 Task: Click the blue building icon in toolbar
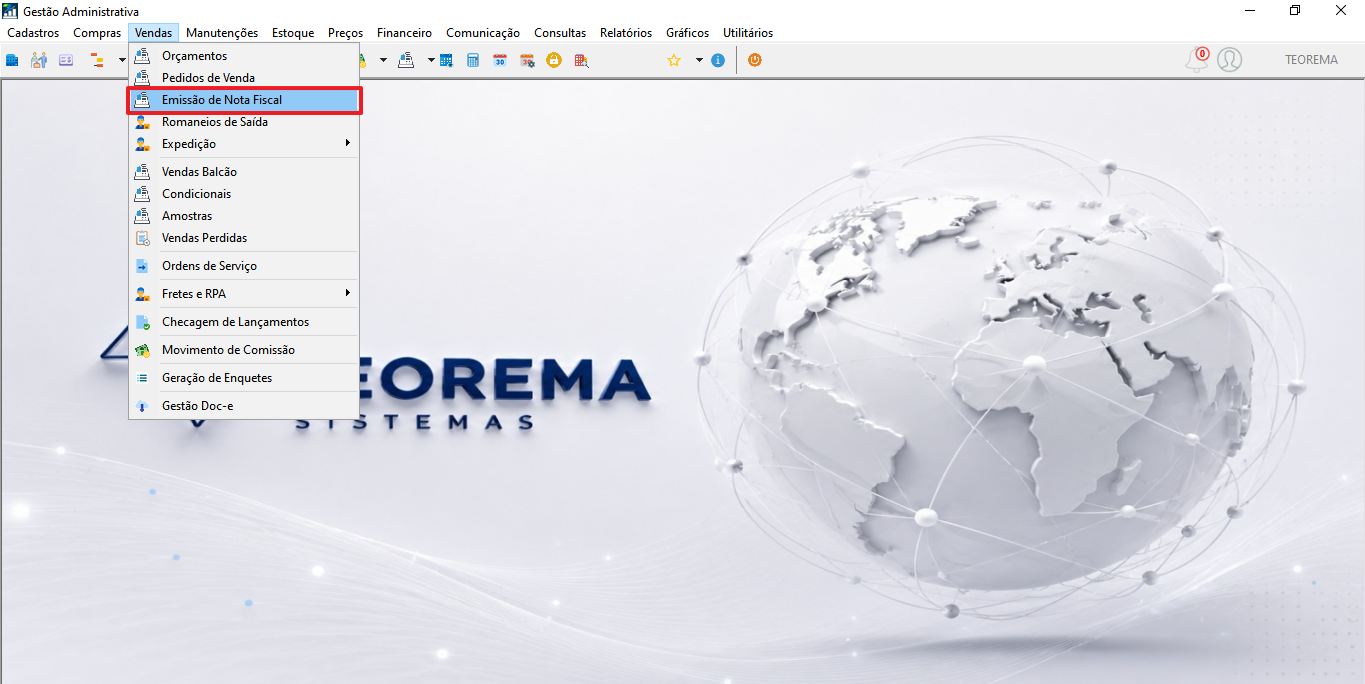[x=12, y=61]
